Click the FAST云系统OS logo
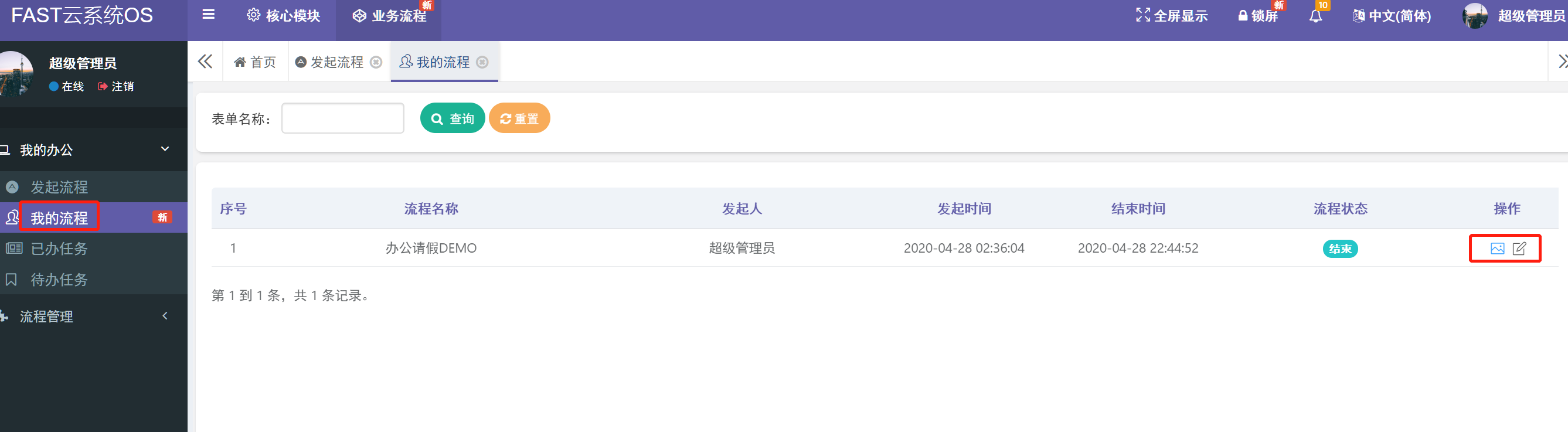Viewport: 1568px width, 432px height. (x=82, y=15)
